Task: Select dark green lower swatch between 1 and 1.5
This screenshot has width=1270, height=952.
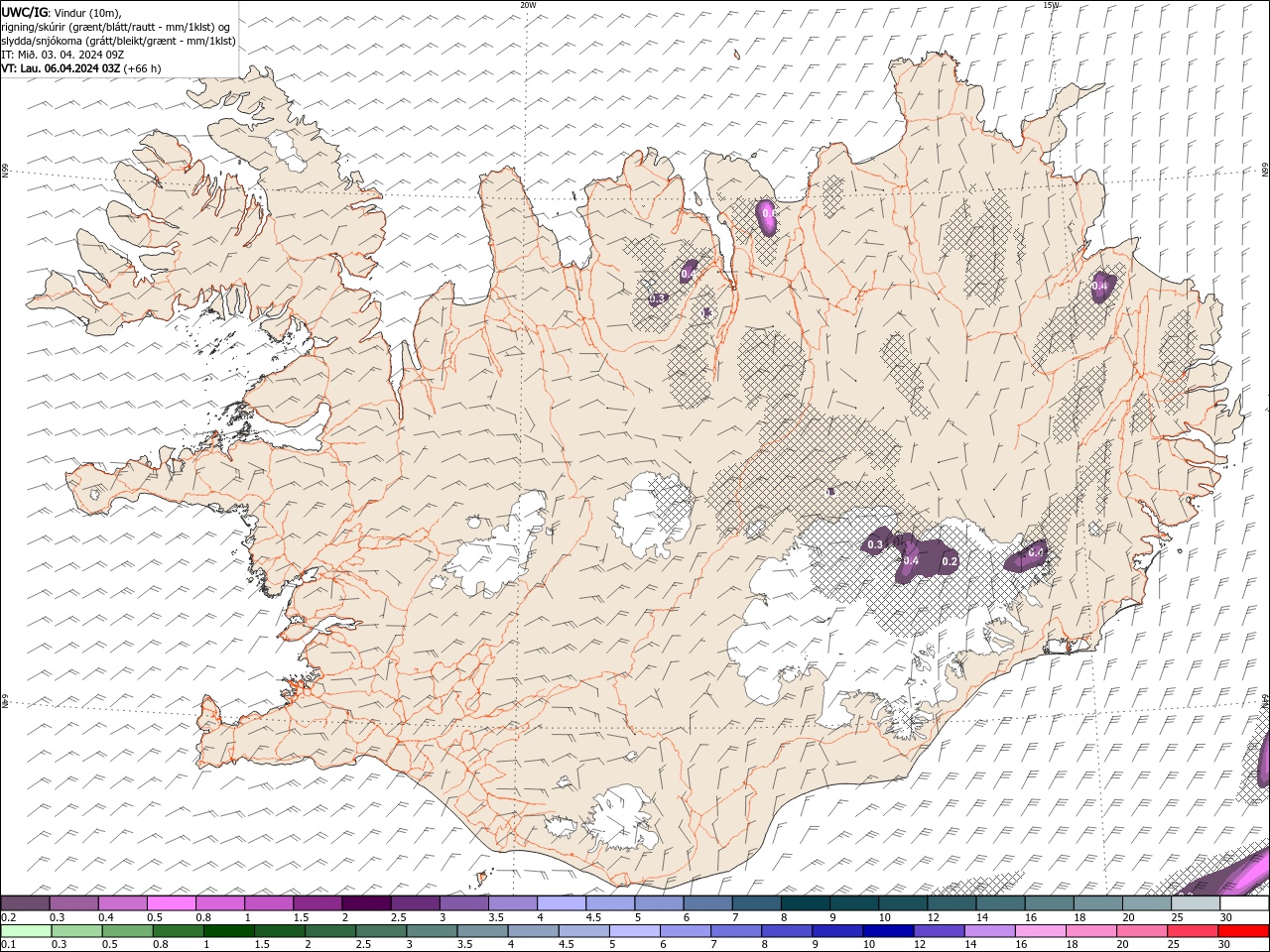Action: (229, 931)
